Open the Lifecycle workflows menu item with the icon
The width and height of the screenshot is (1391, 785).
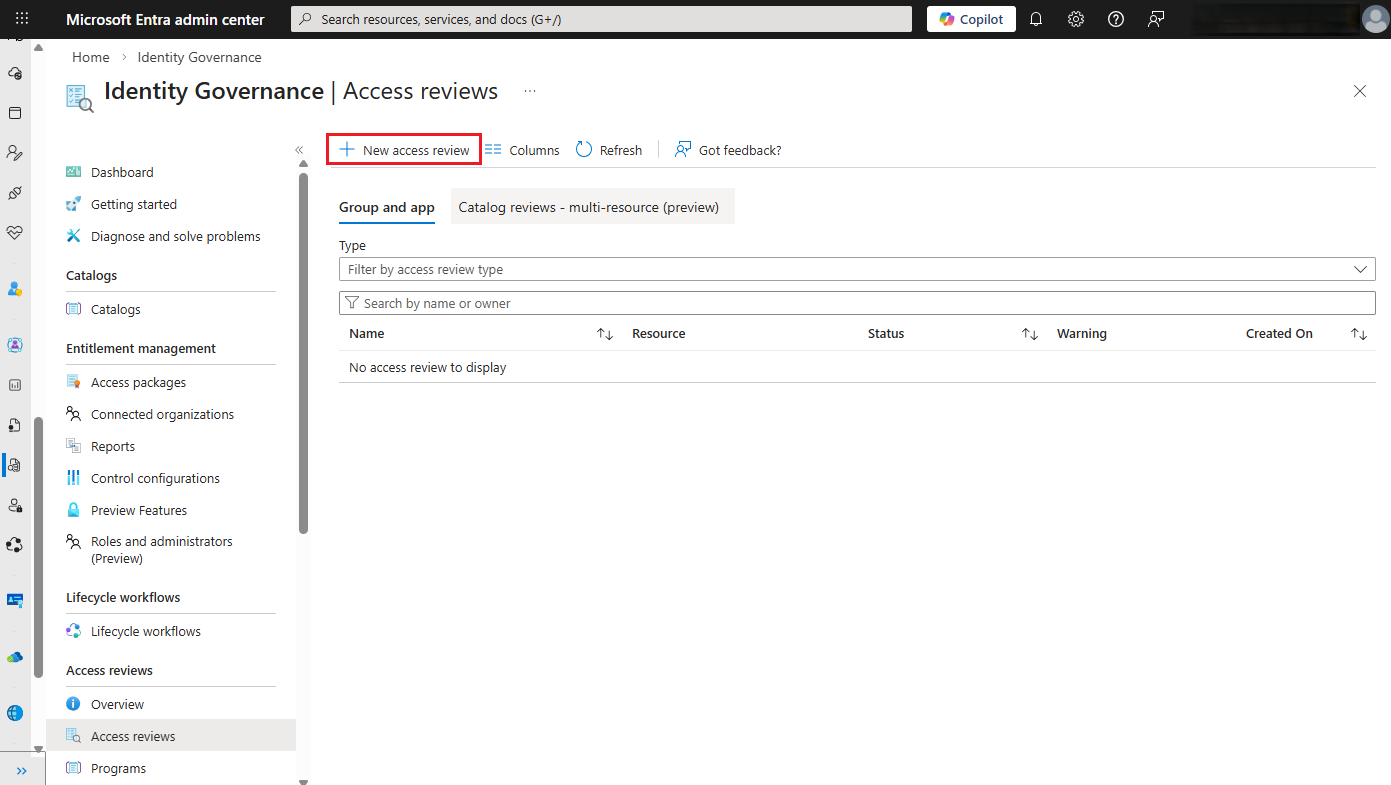click(x=146, y=631)
